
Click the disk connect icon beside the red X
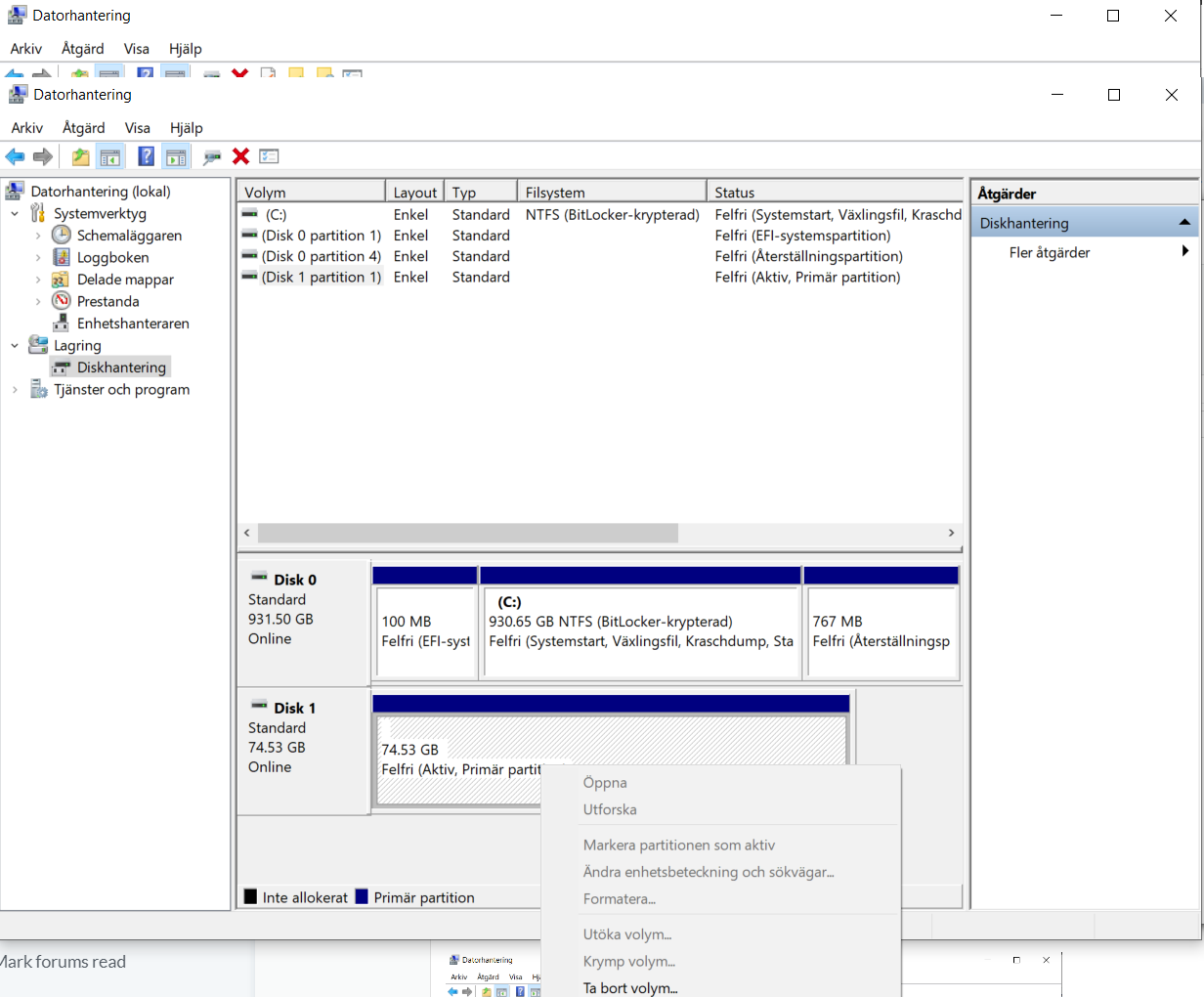[212, 156]
